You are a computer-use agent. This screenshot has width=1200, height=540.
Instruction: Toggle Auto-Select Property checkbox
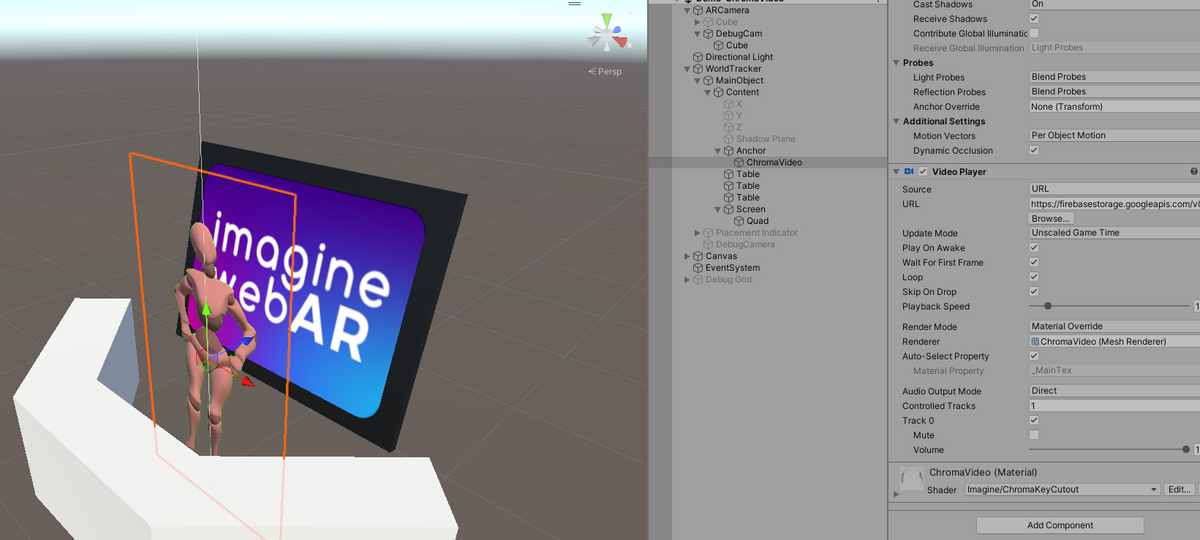coord(1034,356)
